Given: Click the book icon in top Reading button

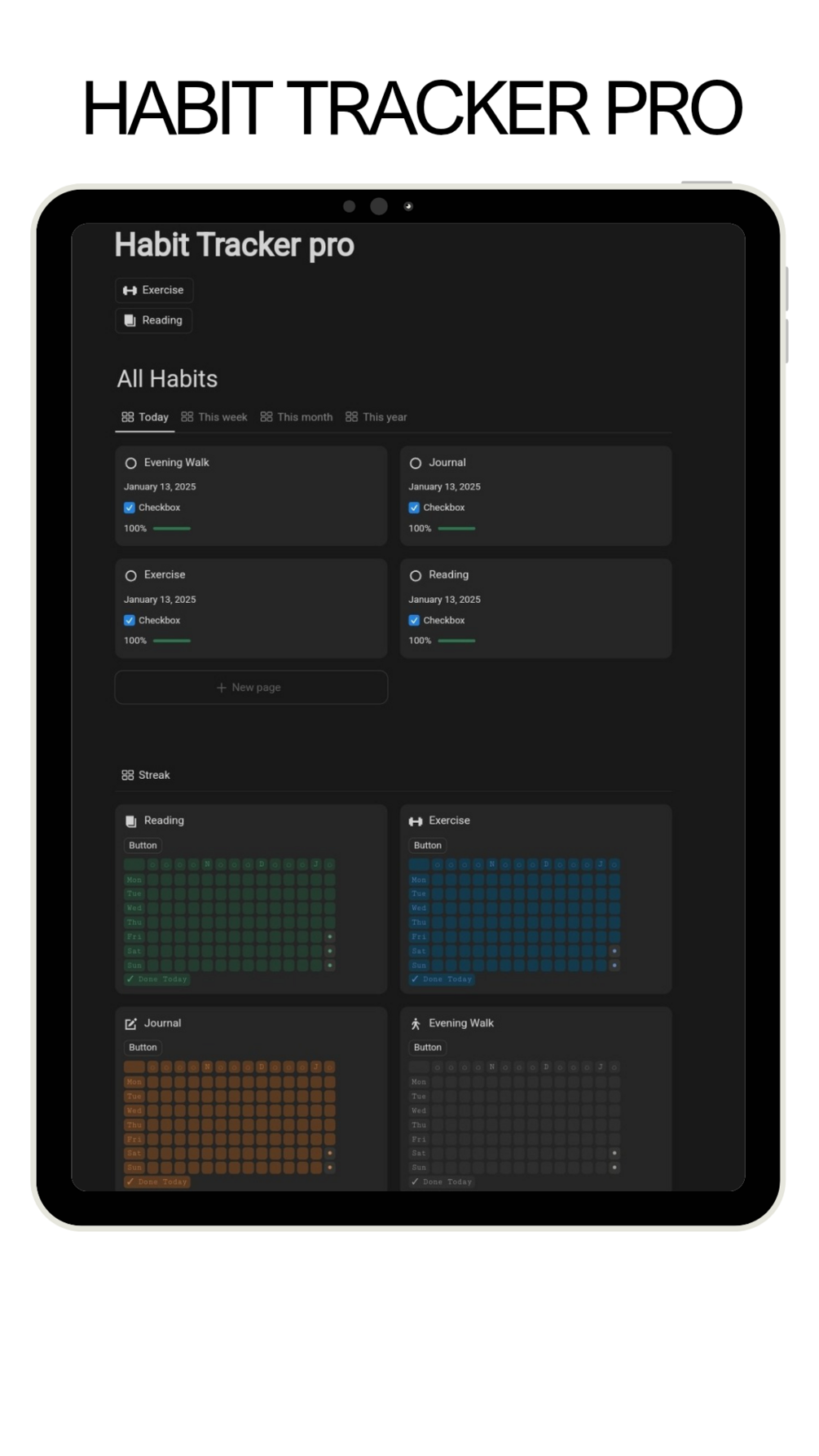Looking at the screenshot, I should coord(130,320).
